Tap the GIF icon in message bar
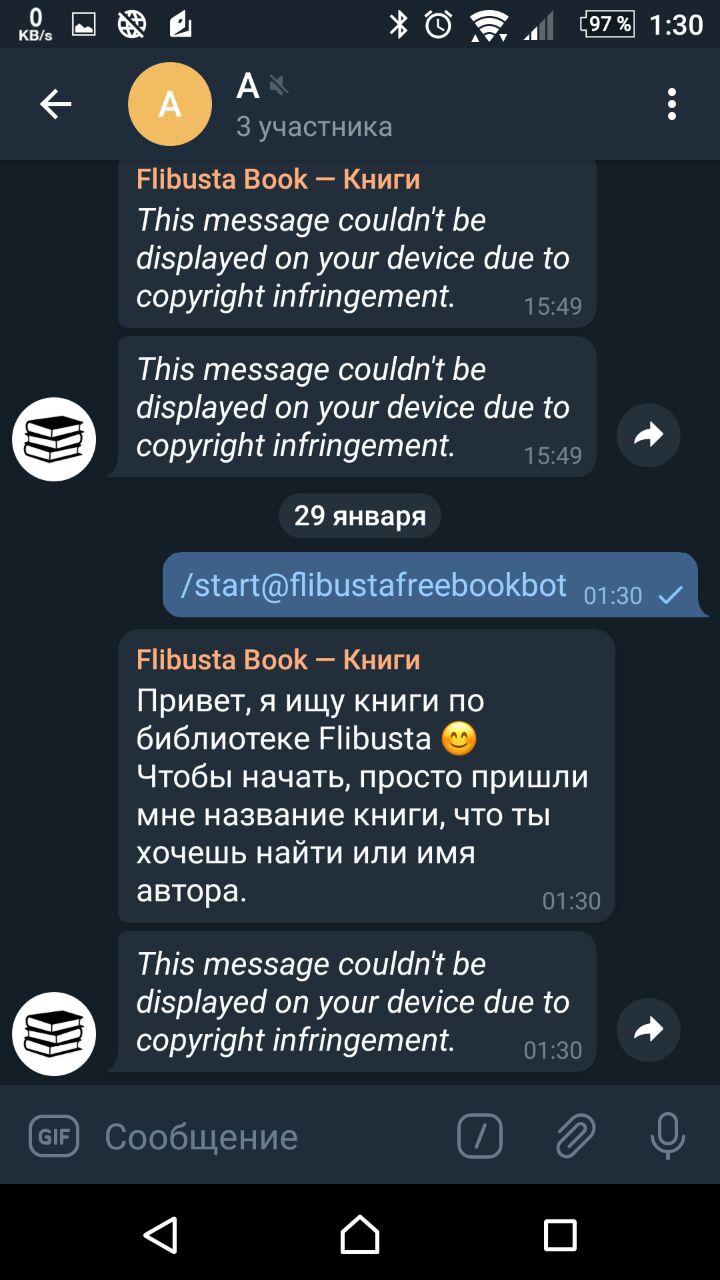This screenshot has width=720, height=1280. 54,1136
